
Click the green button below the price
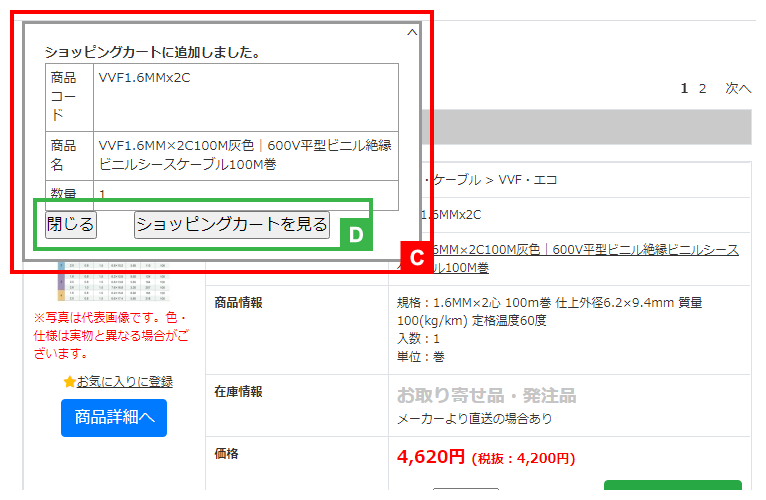pos(672,490)
